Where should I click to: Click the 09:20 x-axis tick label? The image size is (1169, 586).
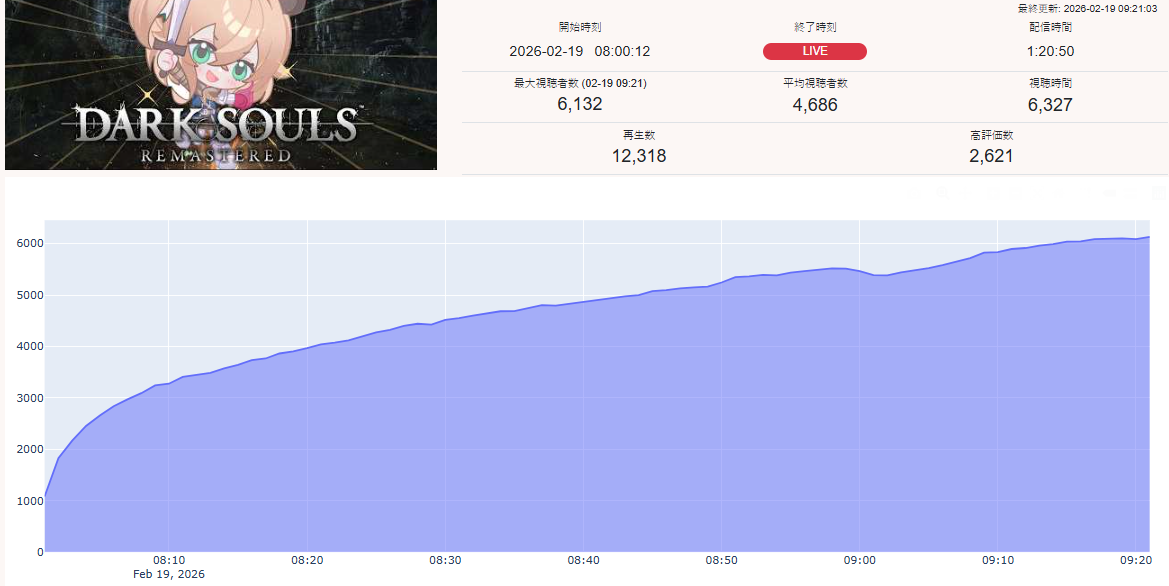1135,560
